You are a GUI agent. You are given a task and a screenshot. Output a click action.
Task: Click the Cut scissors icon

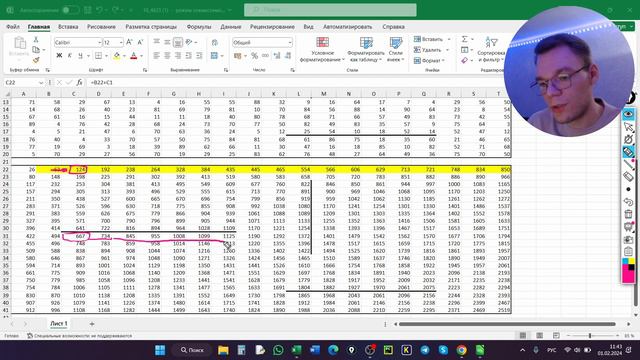(x=36, y=39)
